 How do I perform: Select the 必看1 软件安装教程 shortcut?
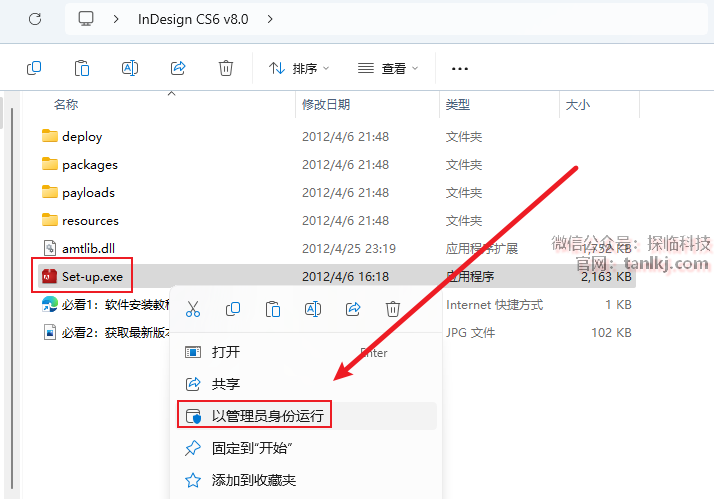click(116, 305)
